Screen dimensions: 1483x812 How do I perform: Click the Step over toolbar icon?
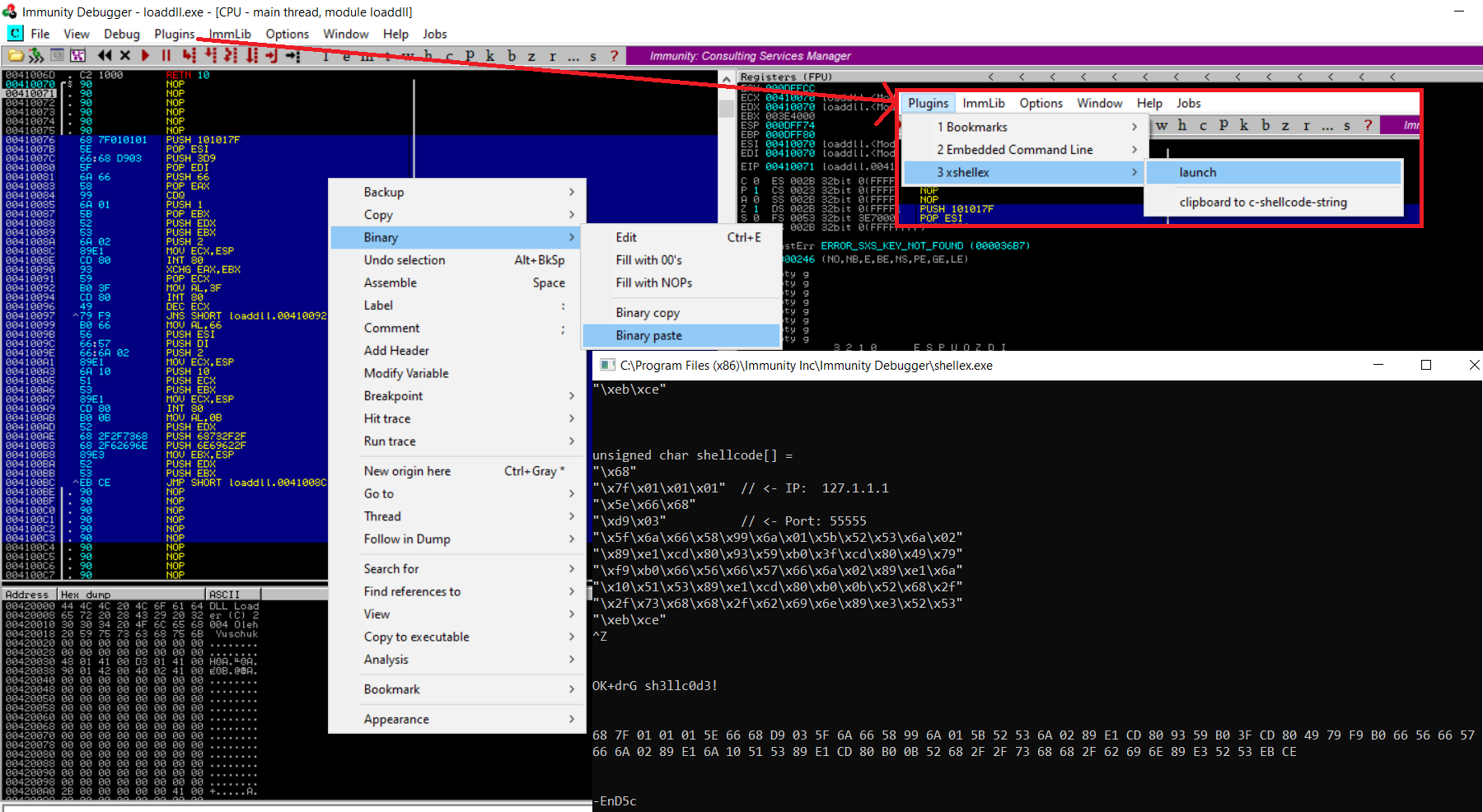point(211,56)
